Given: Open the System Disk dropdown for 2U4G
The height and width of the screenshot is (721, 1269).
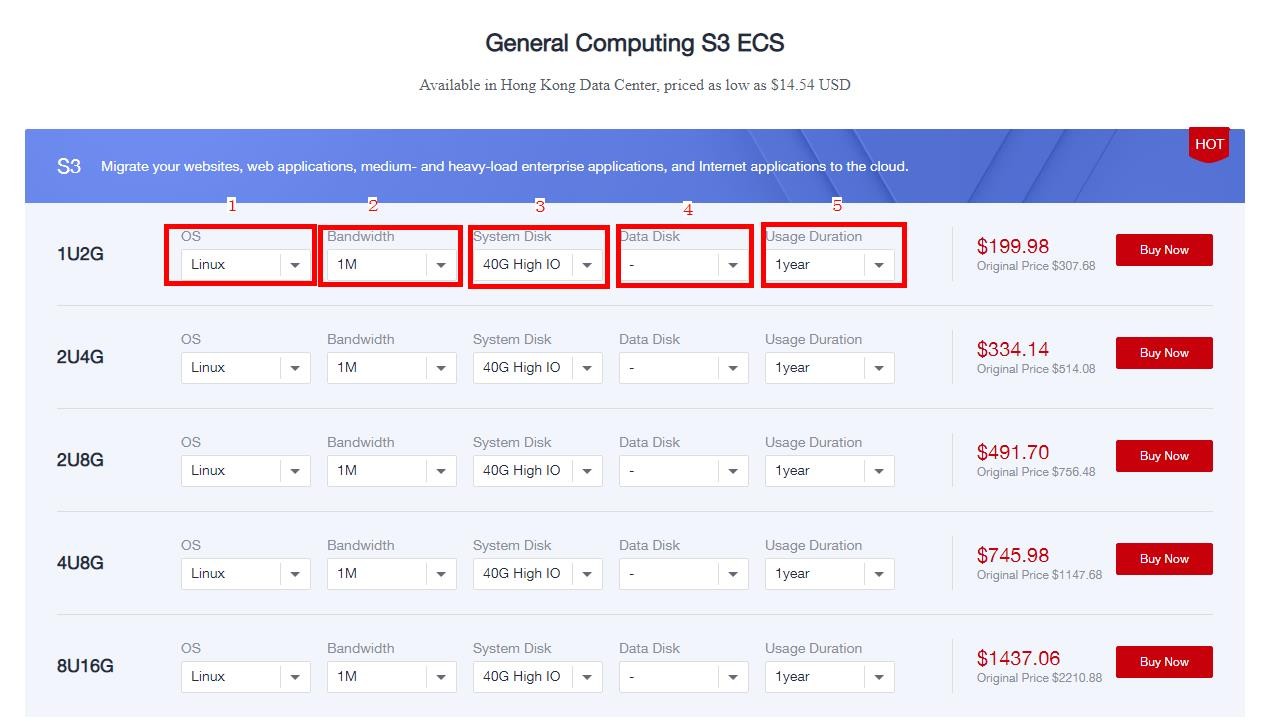Looking at the screenshot, I should point(537,368).
